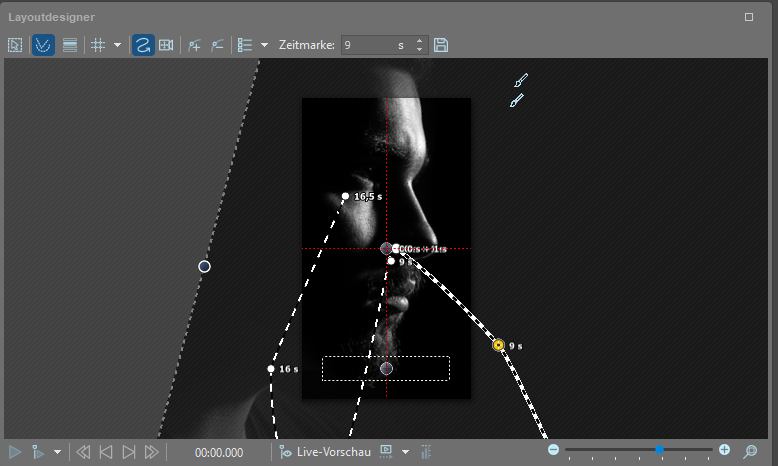
Task: Click the add path point icon
Action: 195,45
